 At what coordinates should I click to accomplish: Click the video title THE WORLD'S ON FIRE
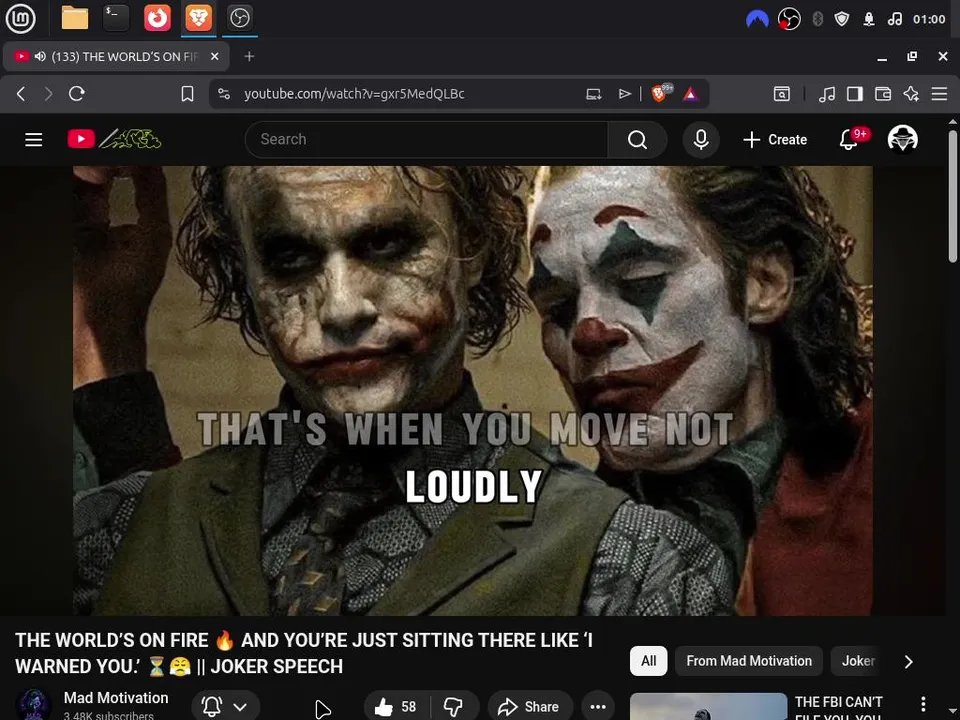coord(304,653)
